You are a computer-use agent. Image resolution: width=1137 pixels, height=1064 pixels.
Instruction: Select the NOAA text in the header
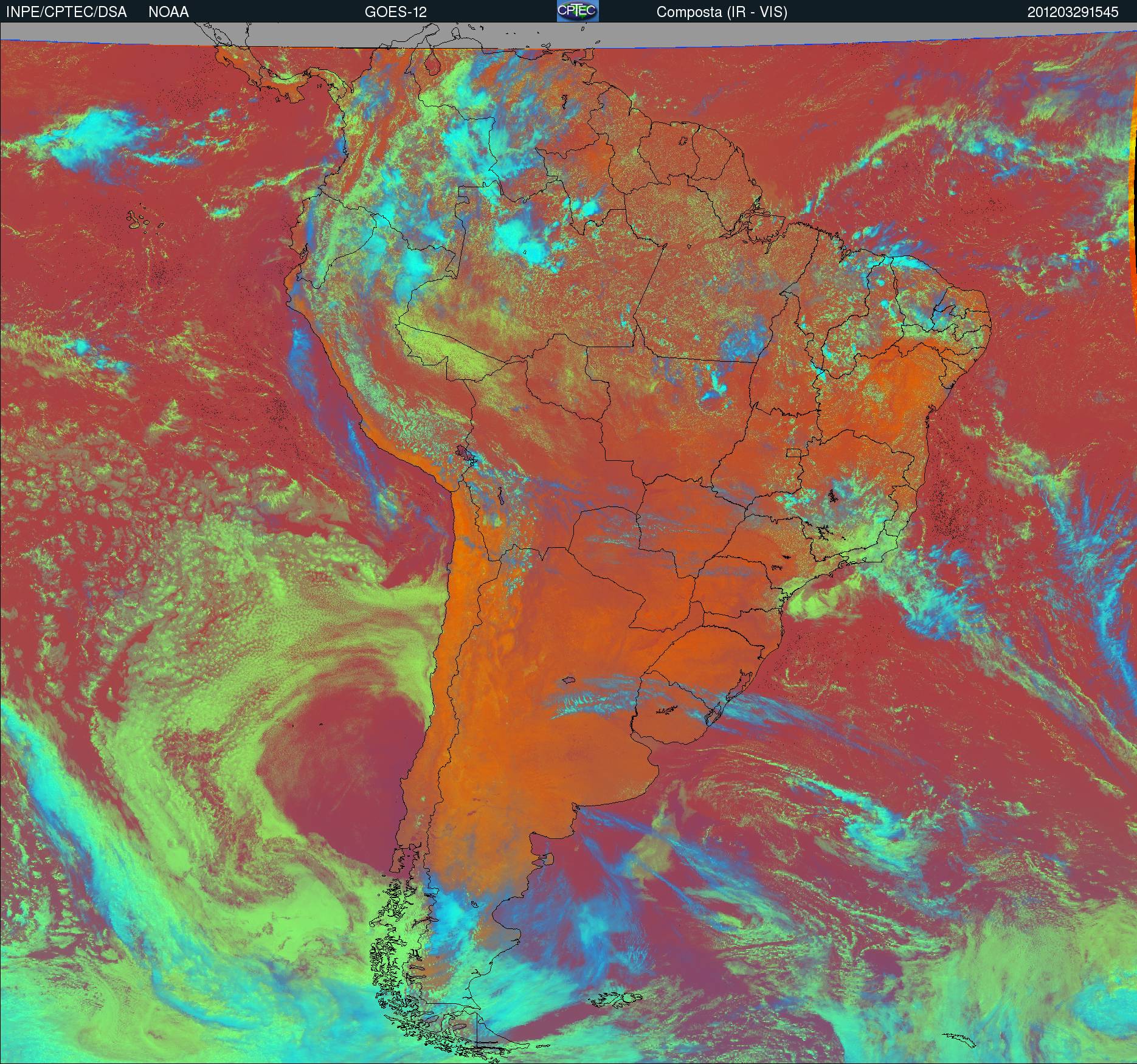168,12
